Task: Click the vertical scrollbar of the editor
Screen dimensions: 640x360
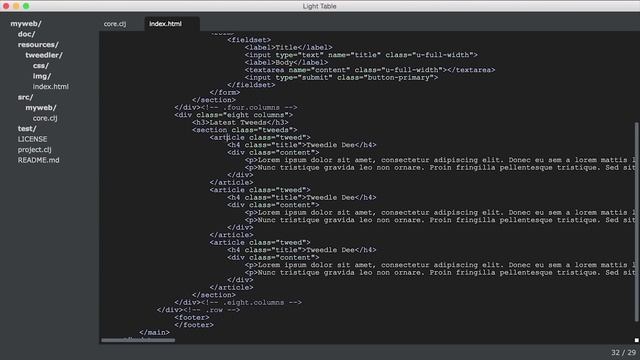Action: tap(636, 222)
